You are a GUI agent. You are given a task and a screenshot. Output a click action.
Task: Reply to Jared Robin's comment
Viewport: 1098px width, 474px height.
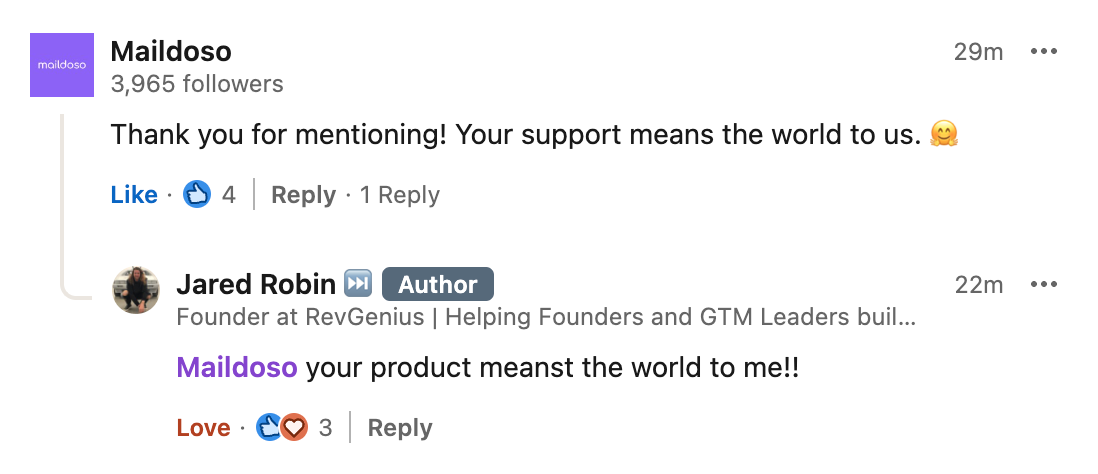[400, 428]
